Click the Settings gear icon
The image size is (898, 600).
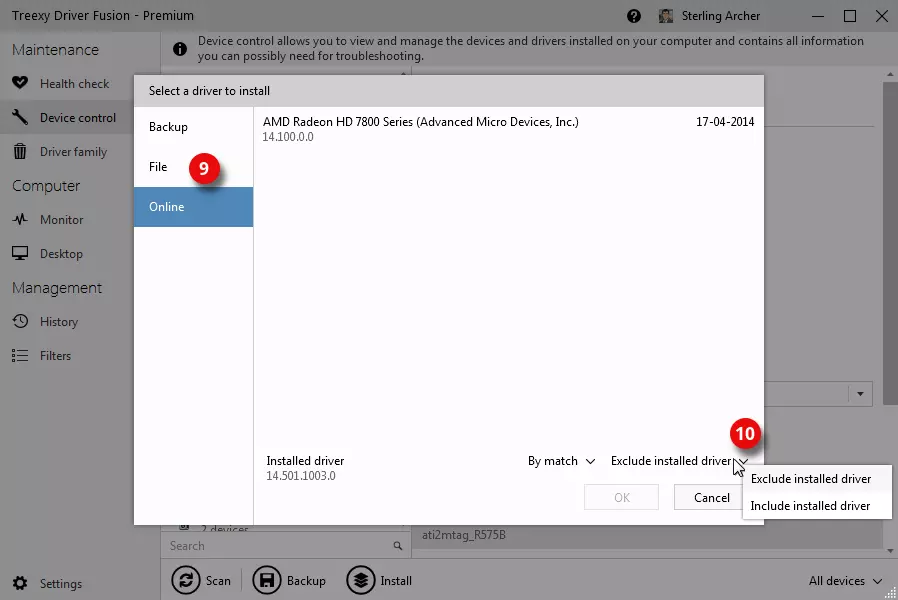click(20, 583)
